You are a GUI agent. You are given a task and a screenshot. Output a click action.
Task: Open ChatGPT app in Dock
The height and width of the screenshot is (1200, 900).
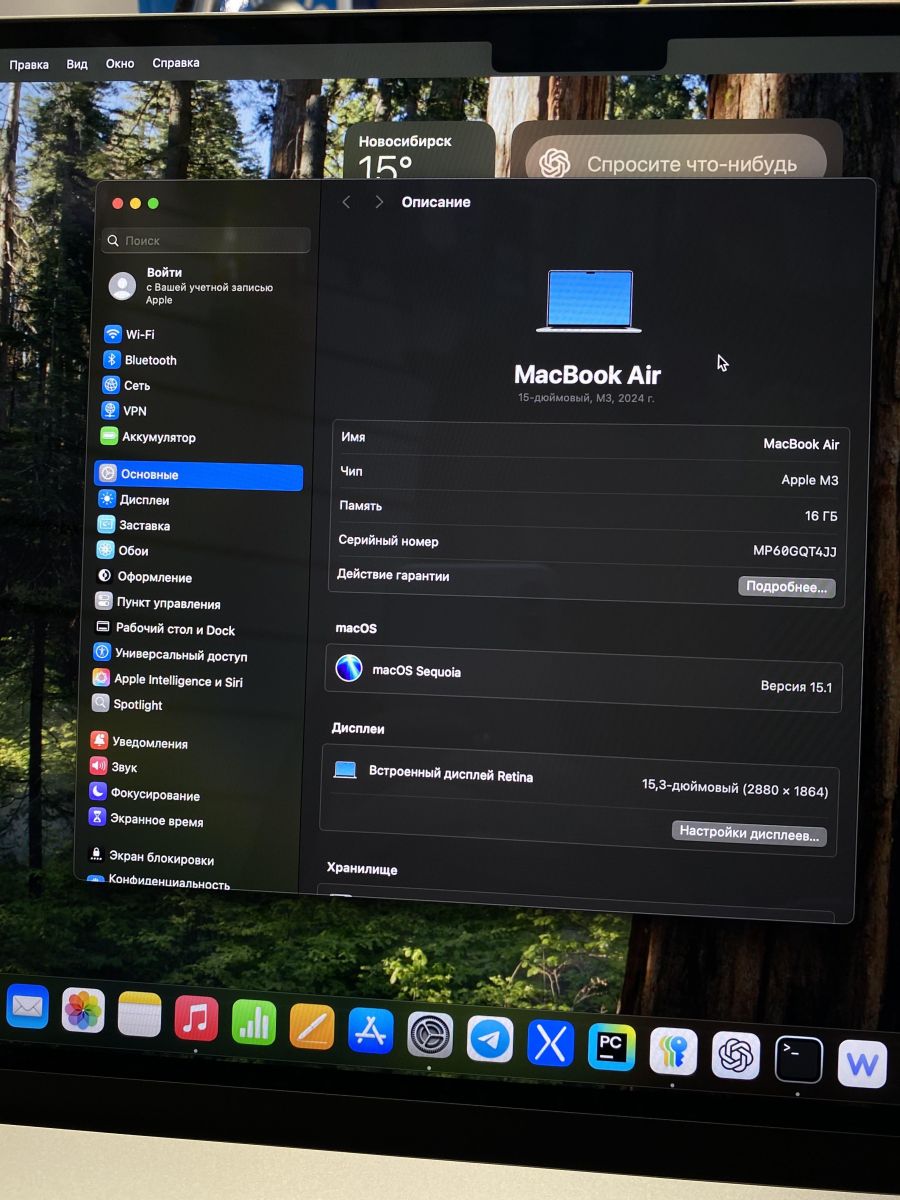[x=736, y=1056]
